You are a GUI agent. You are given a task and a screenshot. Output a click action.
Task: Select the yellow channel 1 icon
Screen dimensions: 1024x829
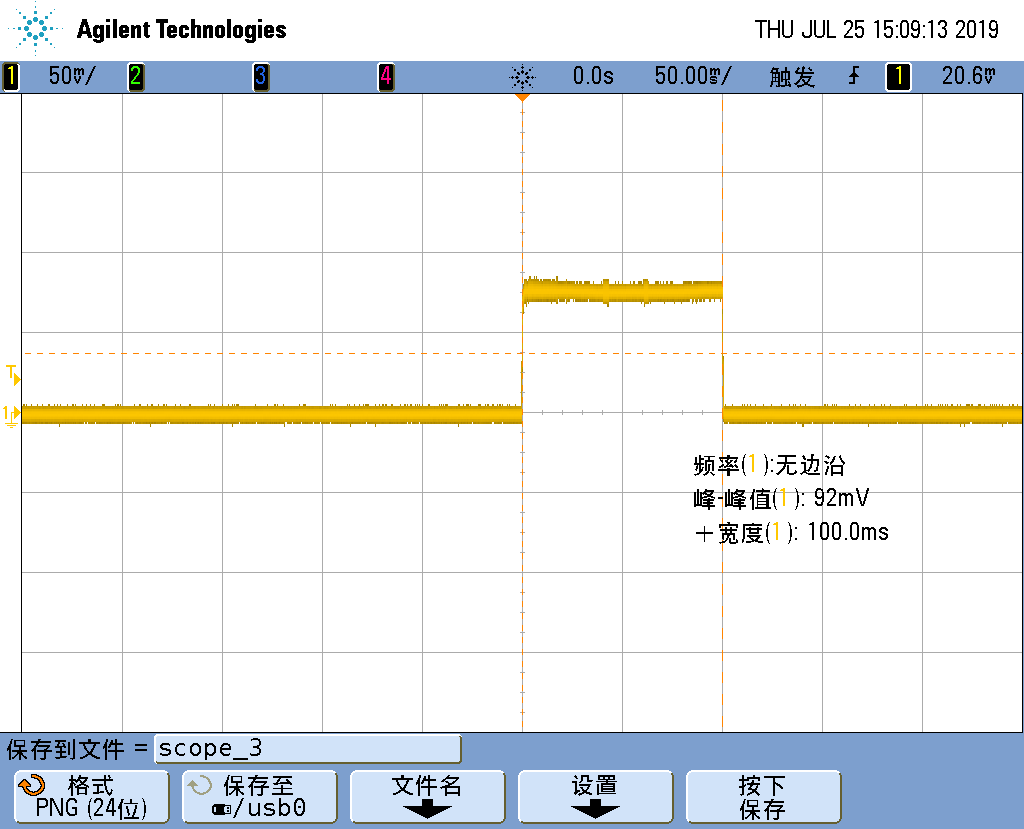tap(10, 75)
